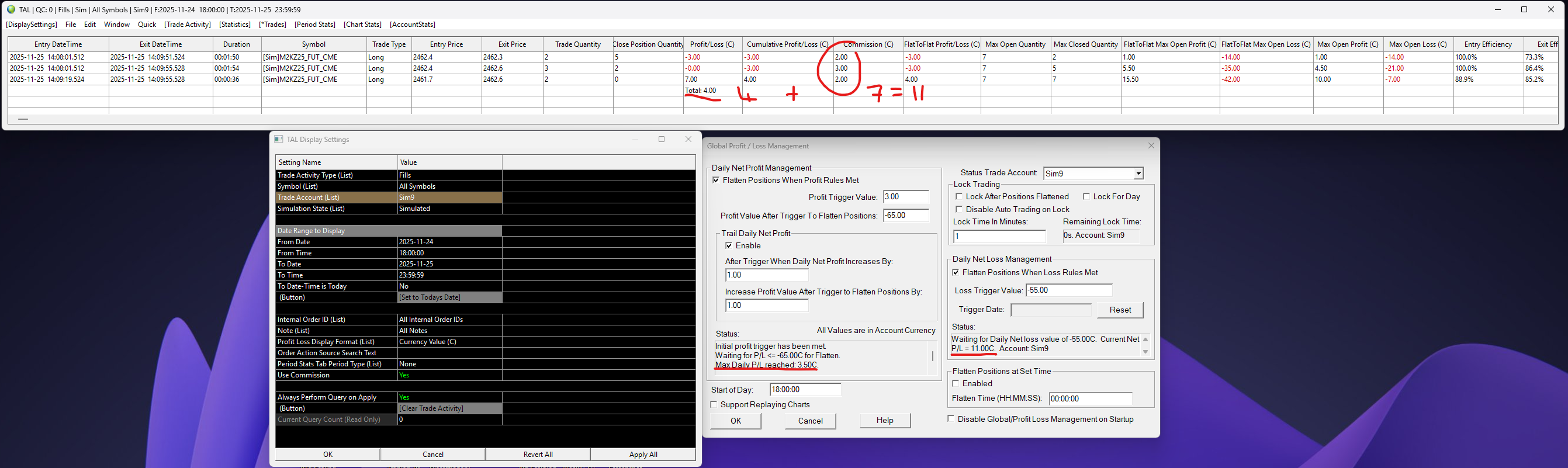Open the Note list value All Notes
Viewport: 1568px width, 468px height.
coord(449,331)
